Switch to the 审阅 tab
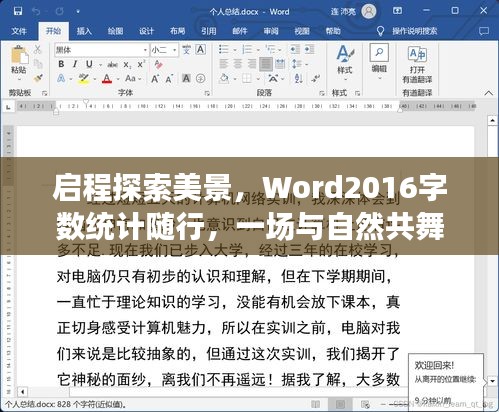The height and width of the screenshot is (412, 499). tap(271, 31)
